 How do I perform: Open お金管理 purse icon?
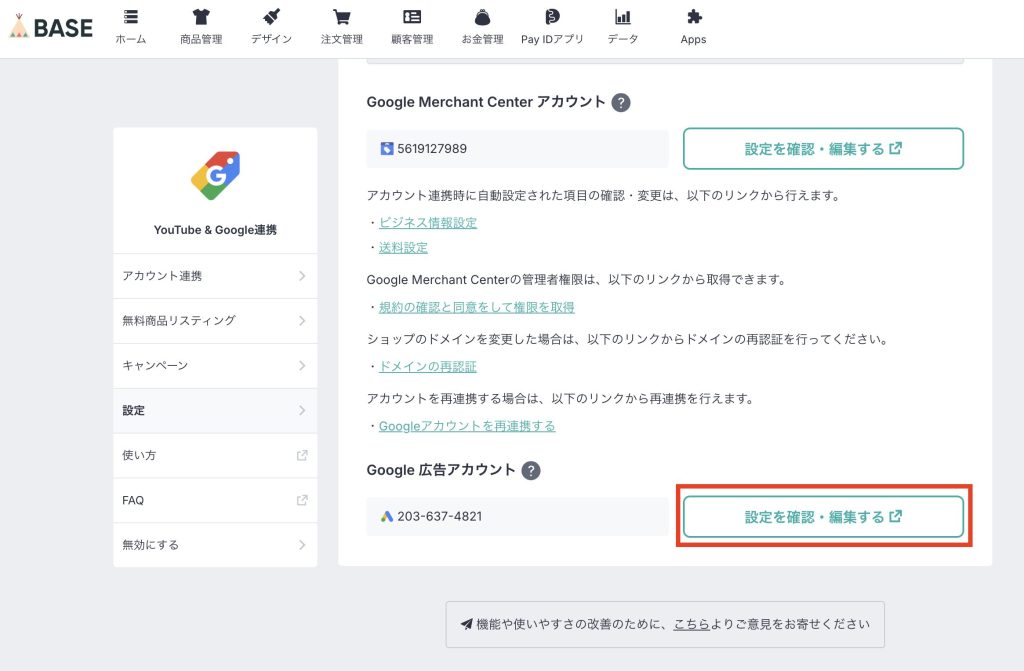click(x=483, y=17)
